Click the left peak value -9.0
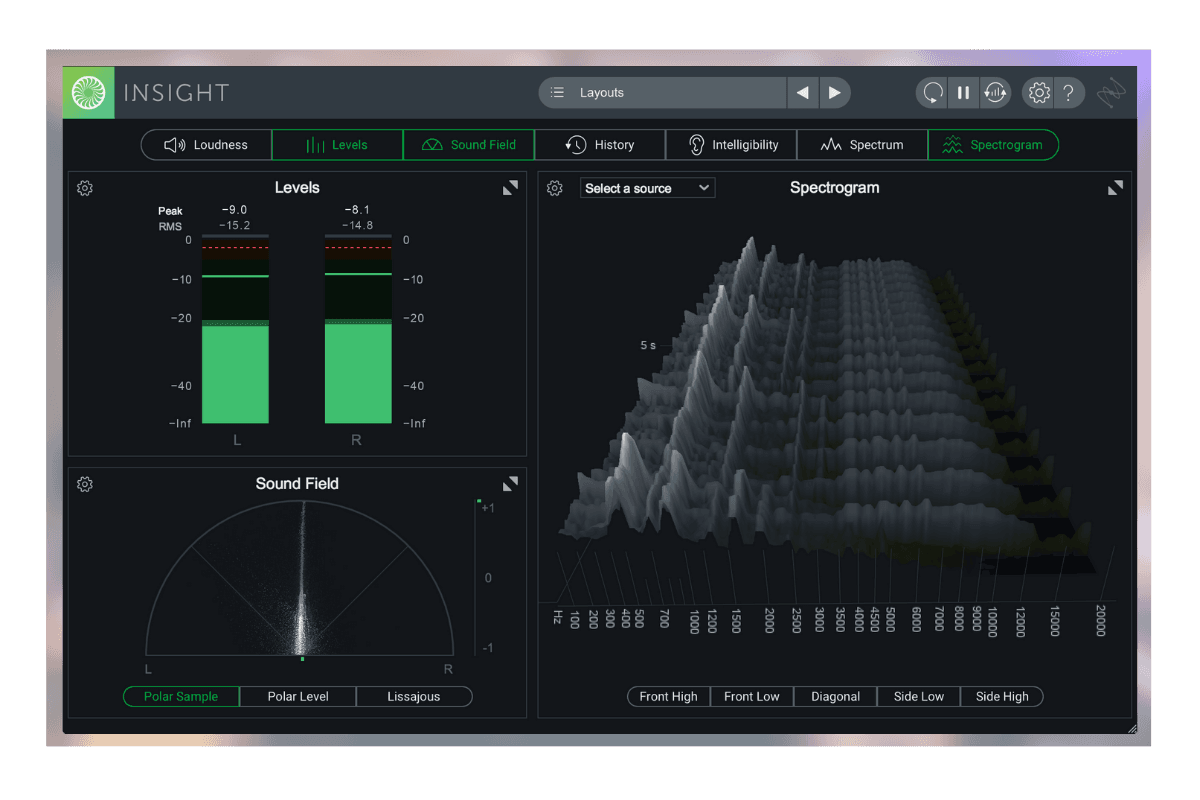The image size is (1200, 800). coord(234,211)
